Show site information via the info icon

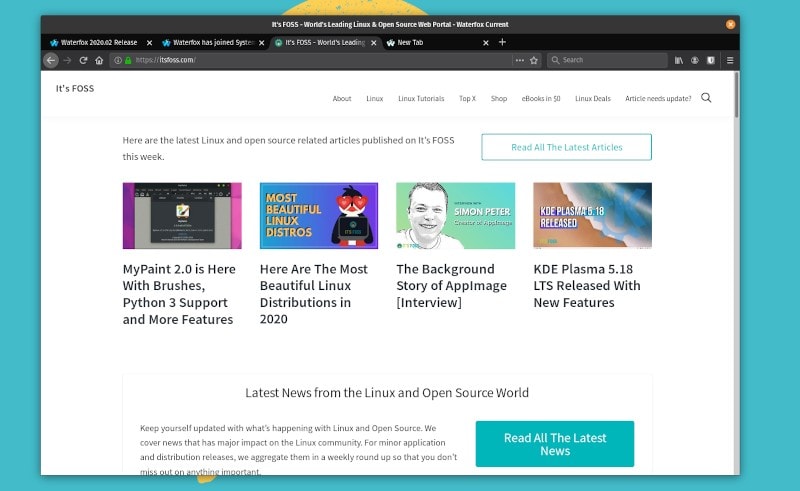coord(118,60)
